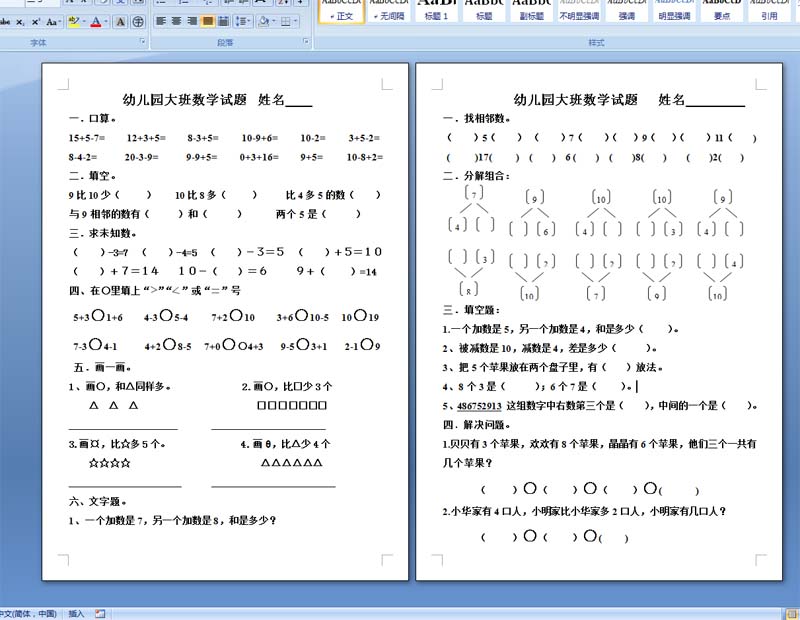The width and height of the screenshot is (800, 620).
Task: Click the heading 三. 求未知数。
Action: (103, 233)
